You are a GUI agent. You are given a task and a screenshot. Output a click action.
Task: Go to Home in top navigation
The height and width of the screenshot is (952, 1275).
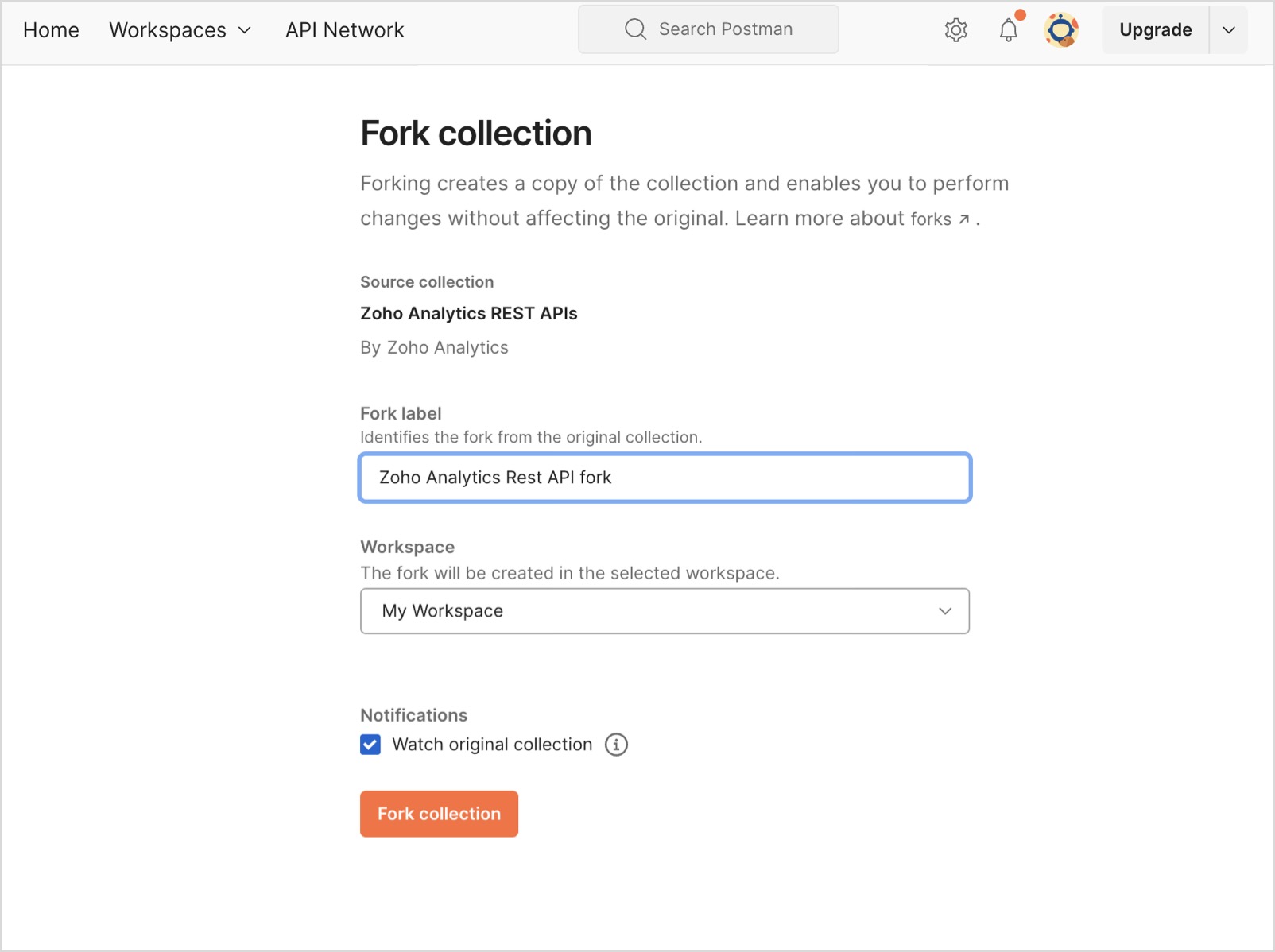point(51,30)
